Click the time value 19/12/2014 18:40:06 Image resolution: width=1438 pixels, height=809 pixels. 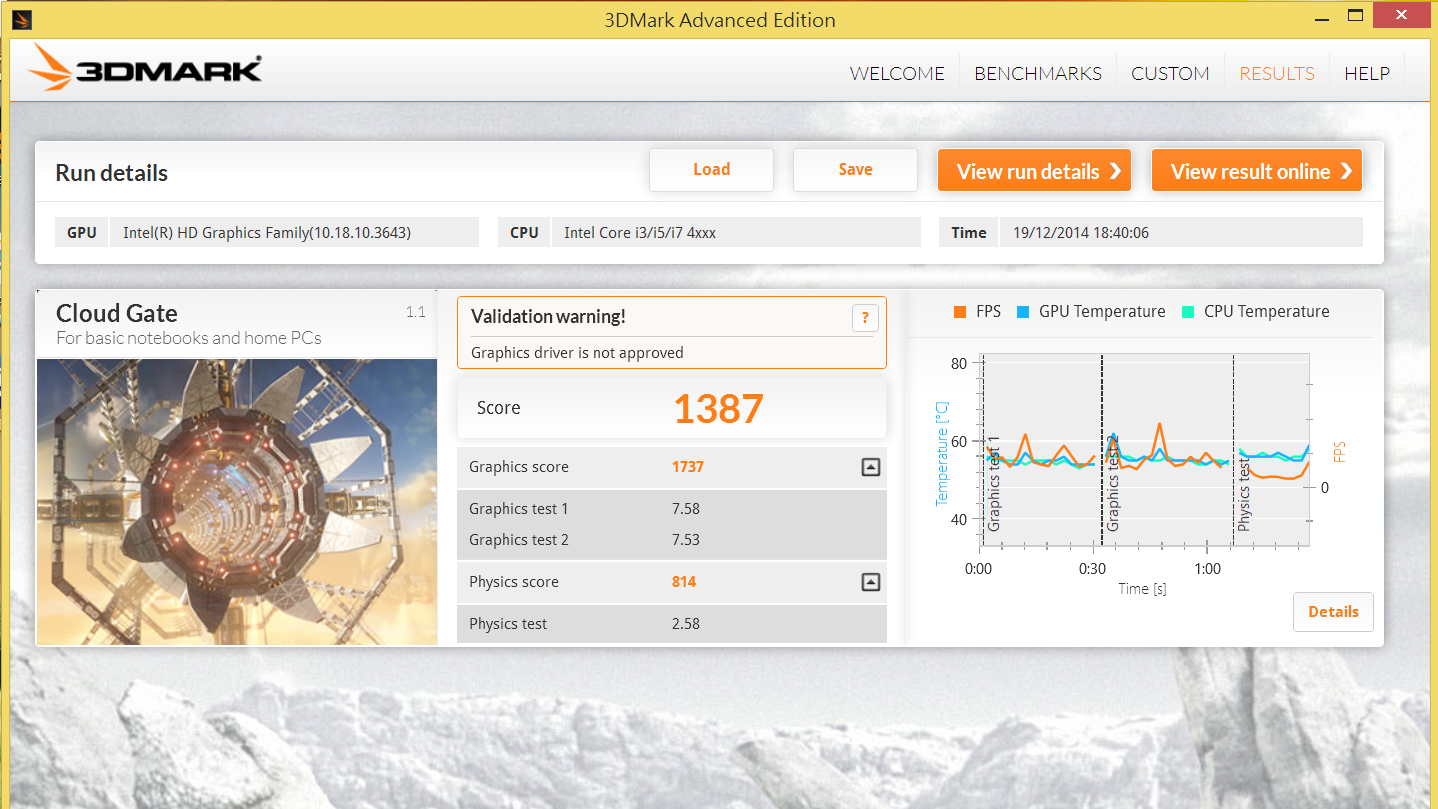click(x=1081, y=233)
